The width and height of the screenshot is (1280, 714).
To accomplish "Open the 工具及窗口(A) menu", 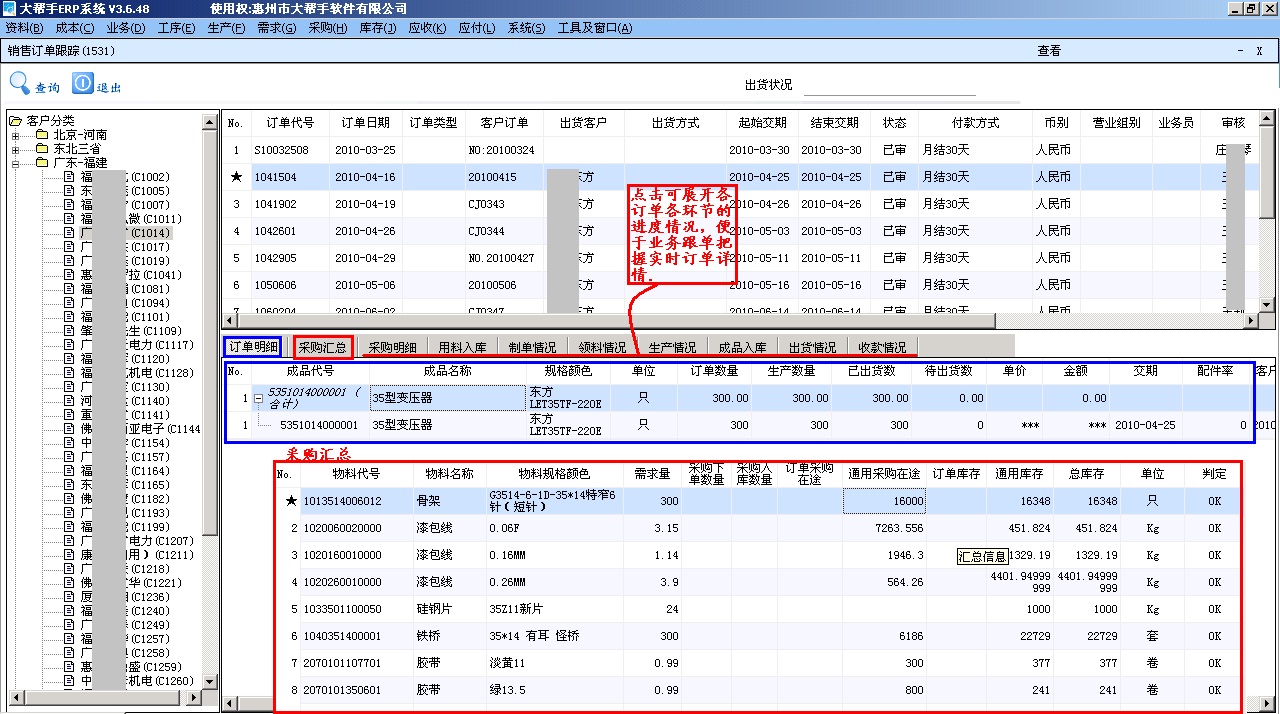I will 595,28.
